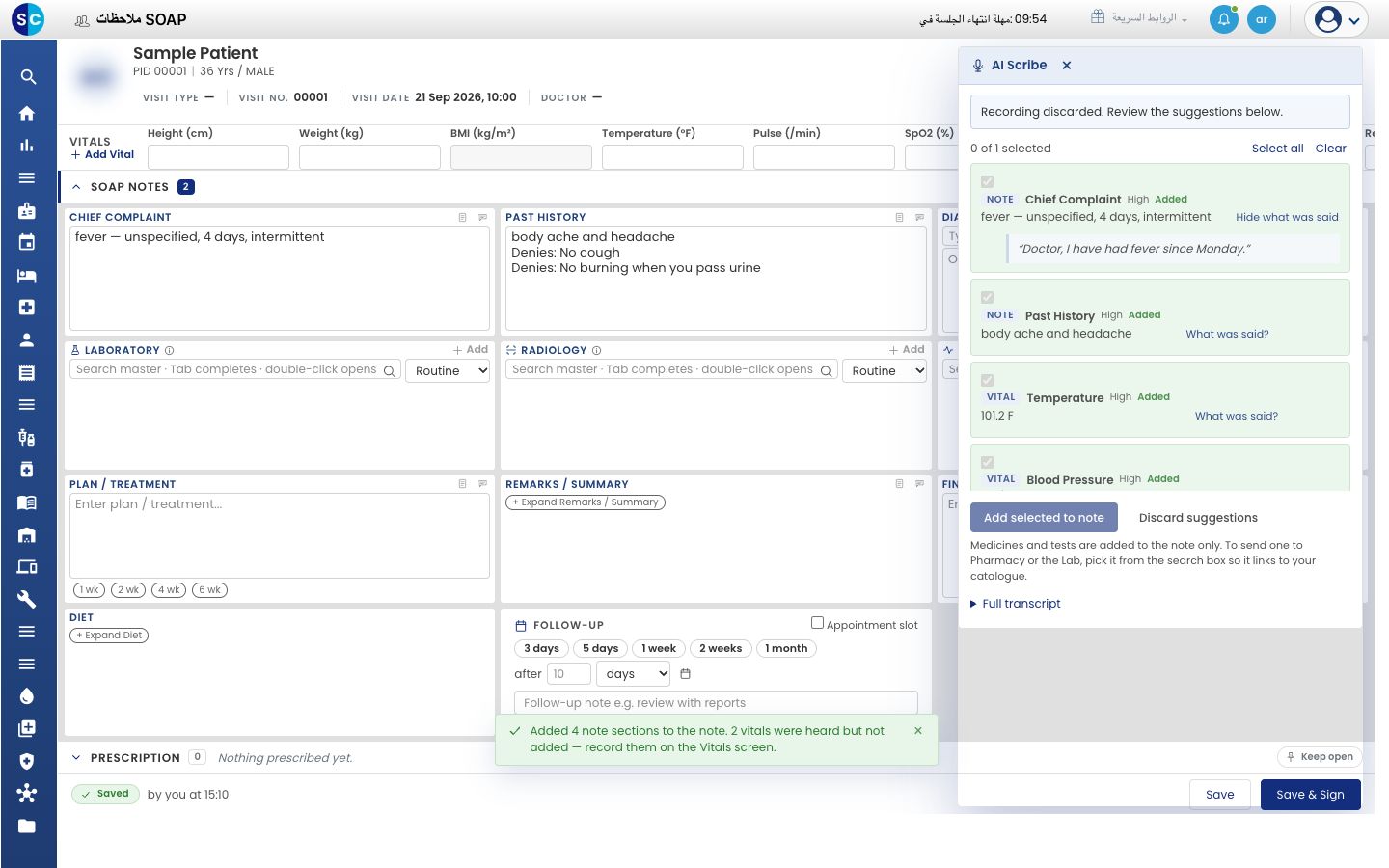This screenshot has height=868, width=1389.
Task: Open the follow-up calendar date picker icon
Action: [686, 674]
